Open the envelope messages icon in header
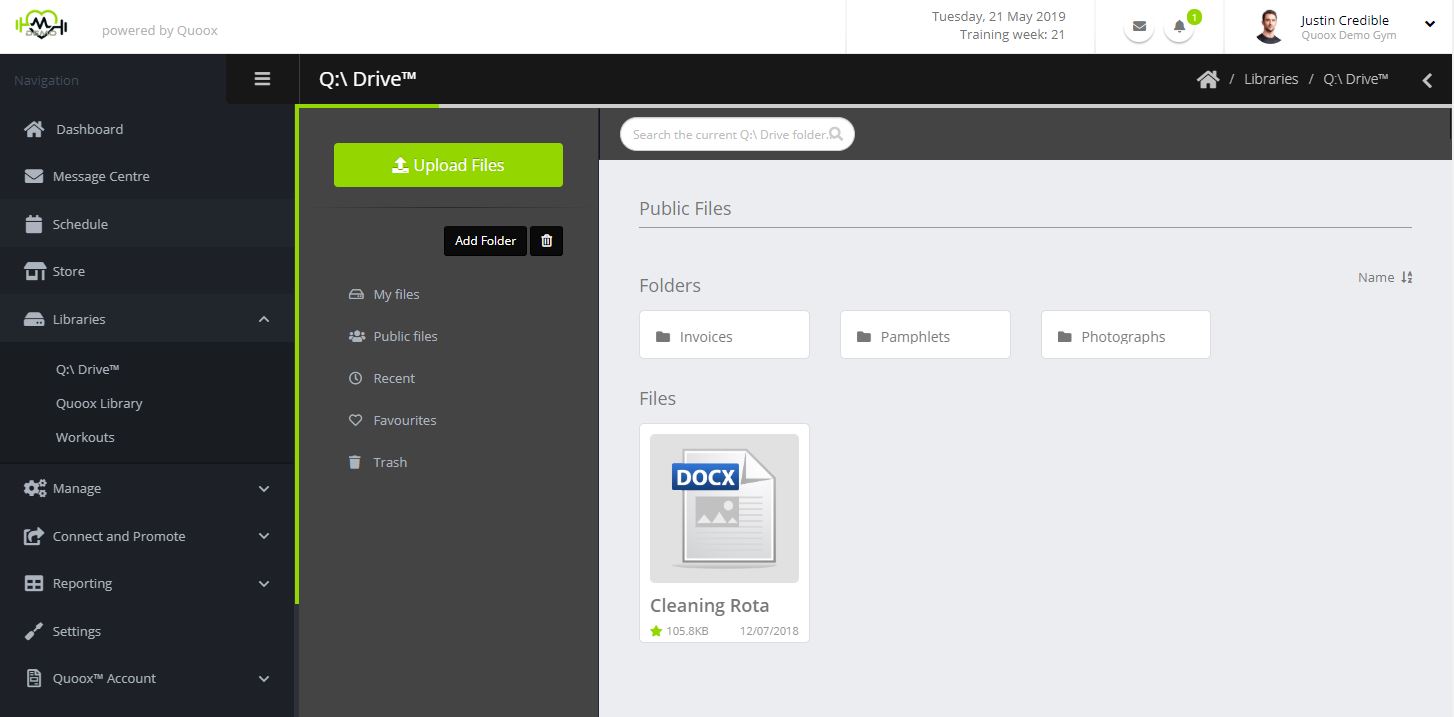The image size is (1454, 717). point(1139,27)
